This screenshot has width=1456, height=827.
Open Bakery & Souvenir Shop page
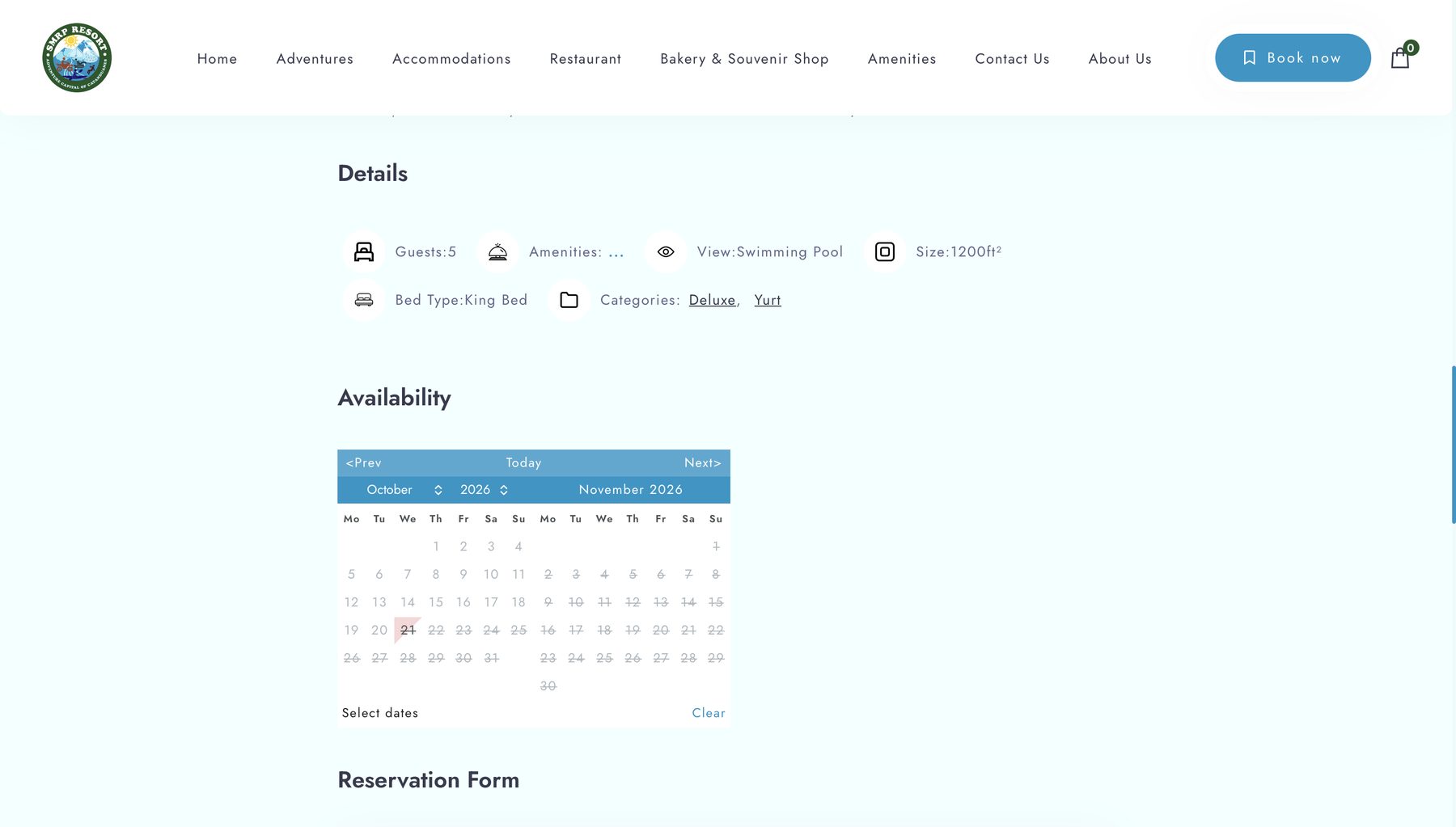pos(744,59)
